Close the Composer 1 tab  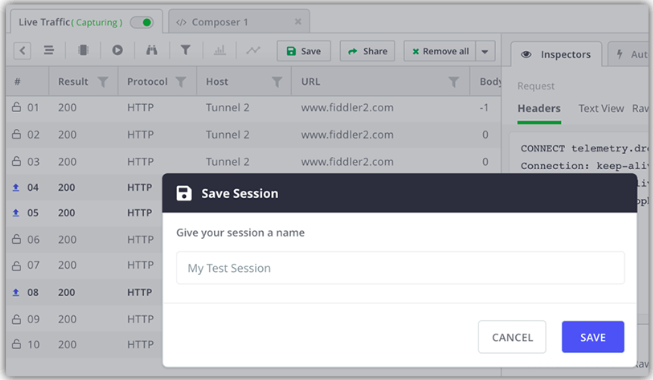coord(298,22)
